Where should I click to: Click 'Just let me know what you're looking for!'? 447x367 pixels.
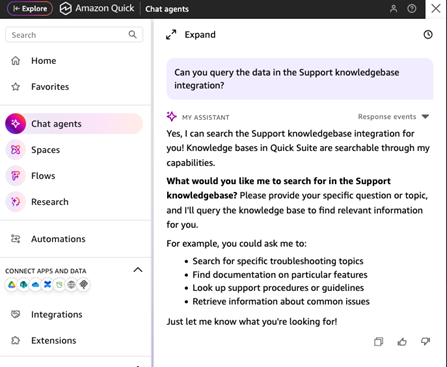tap(252, 322)
